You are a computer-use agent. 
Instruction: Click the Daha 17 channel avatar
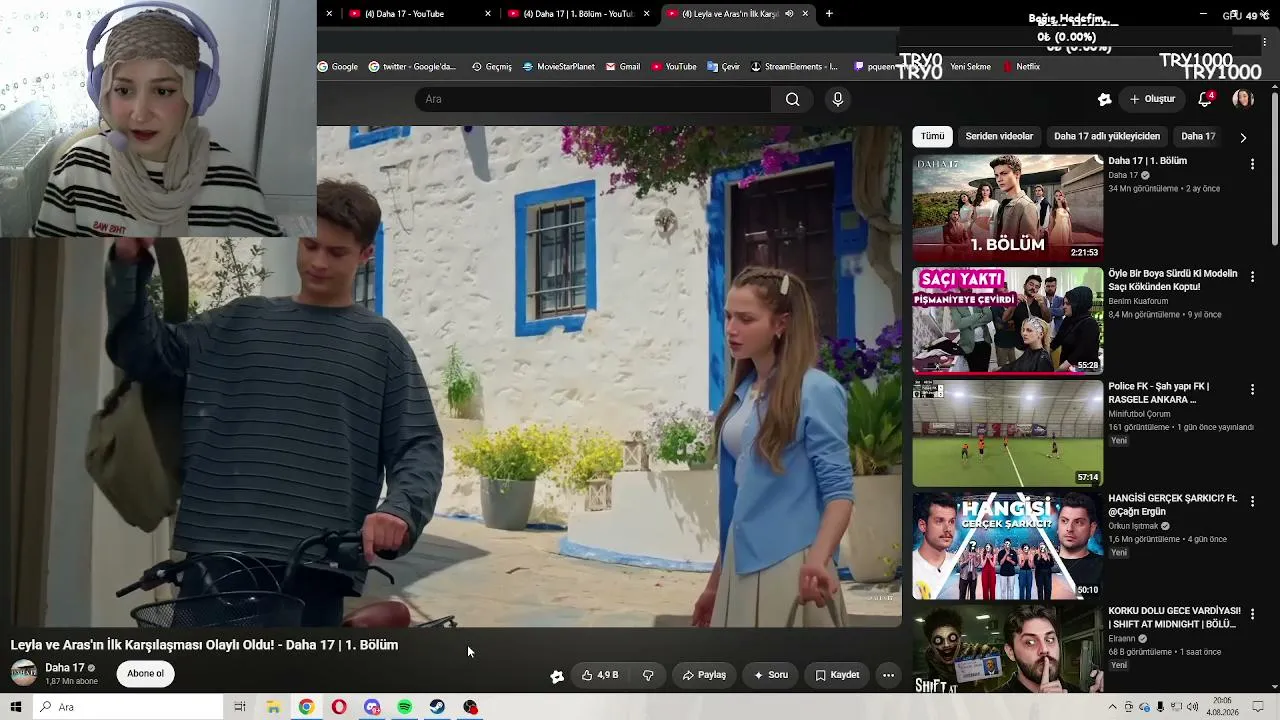click(24, 673)
